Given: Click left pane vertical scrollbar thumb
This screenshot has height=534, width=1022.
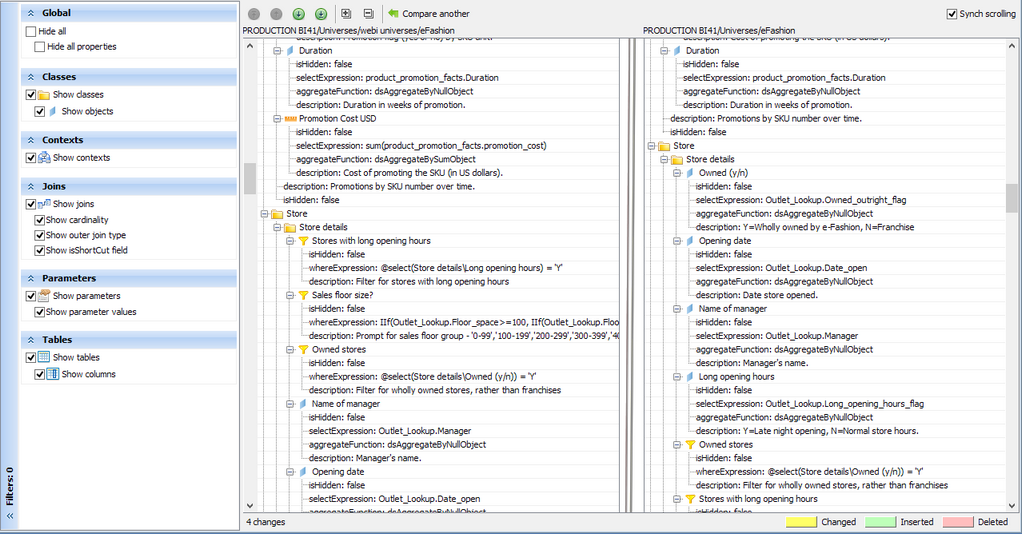Looking at the screenshot, I should 250,179.
